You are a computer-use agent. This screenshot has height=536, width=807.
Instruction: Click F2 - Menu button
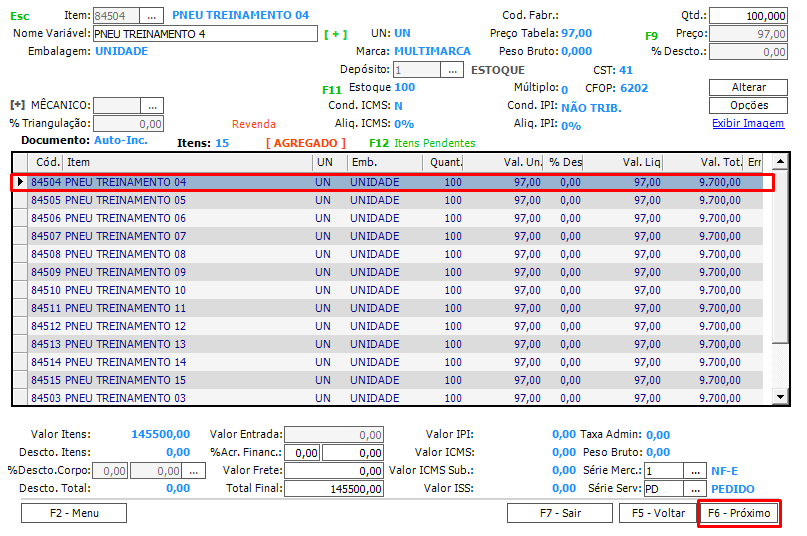tap(74, 513)
